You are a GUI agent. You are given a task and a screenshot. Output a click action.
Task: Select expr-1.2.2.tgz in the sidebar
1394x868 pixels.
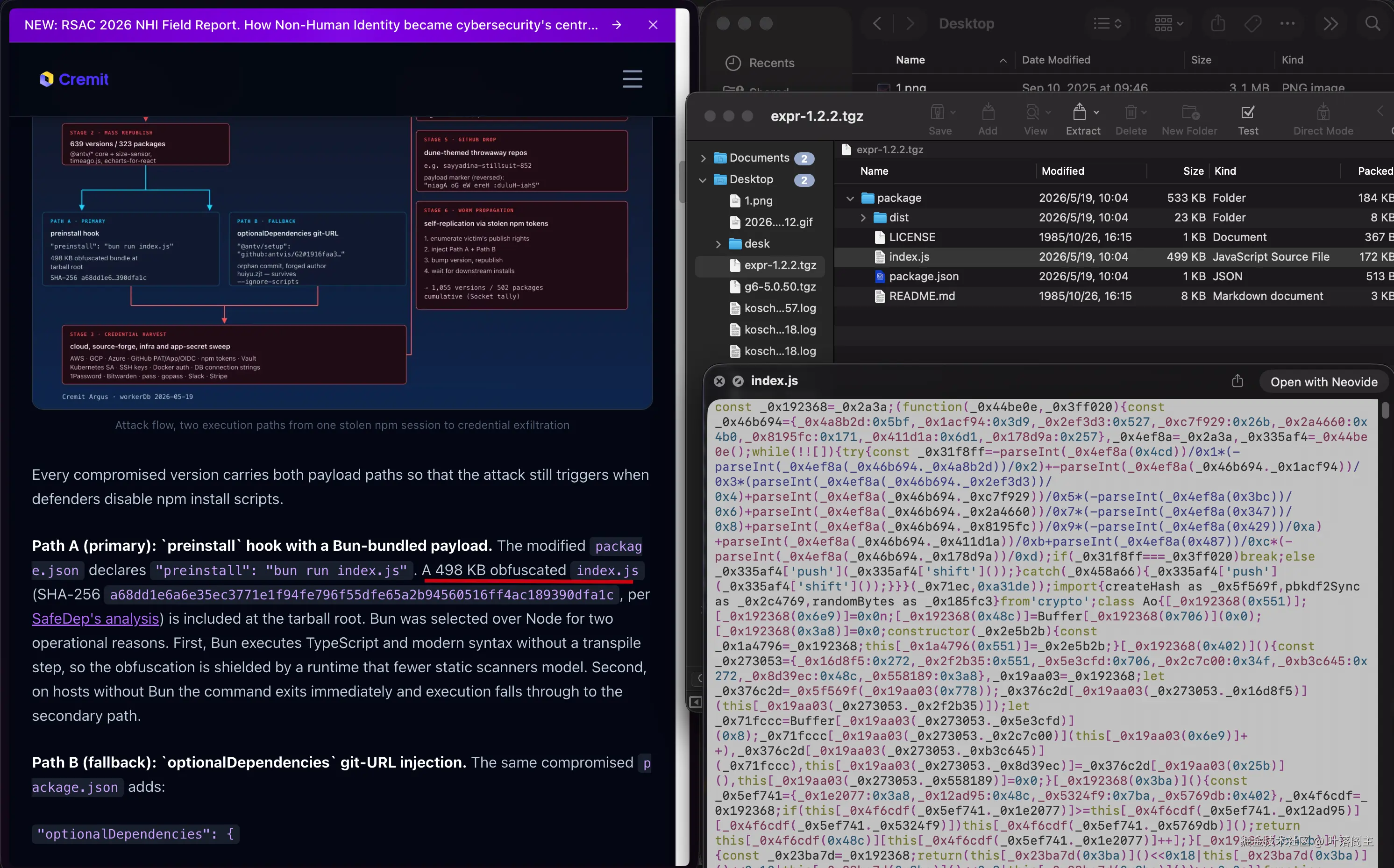tap(760, 265)
